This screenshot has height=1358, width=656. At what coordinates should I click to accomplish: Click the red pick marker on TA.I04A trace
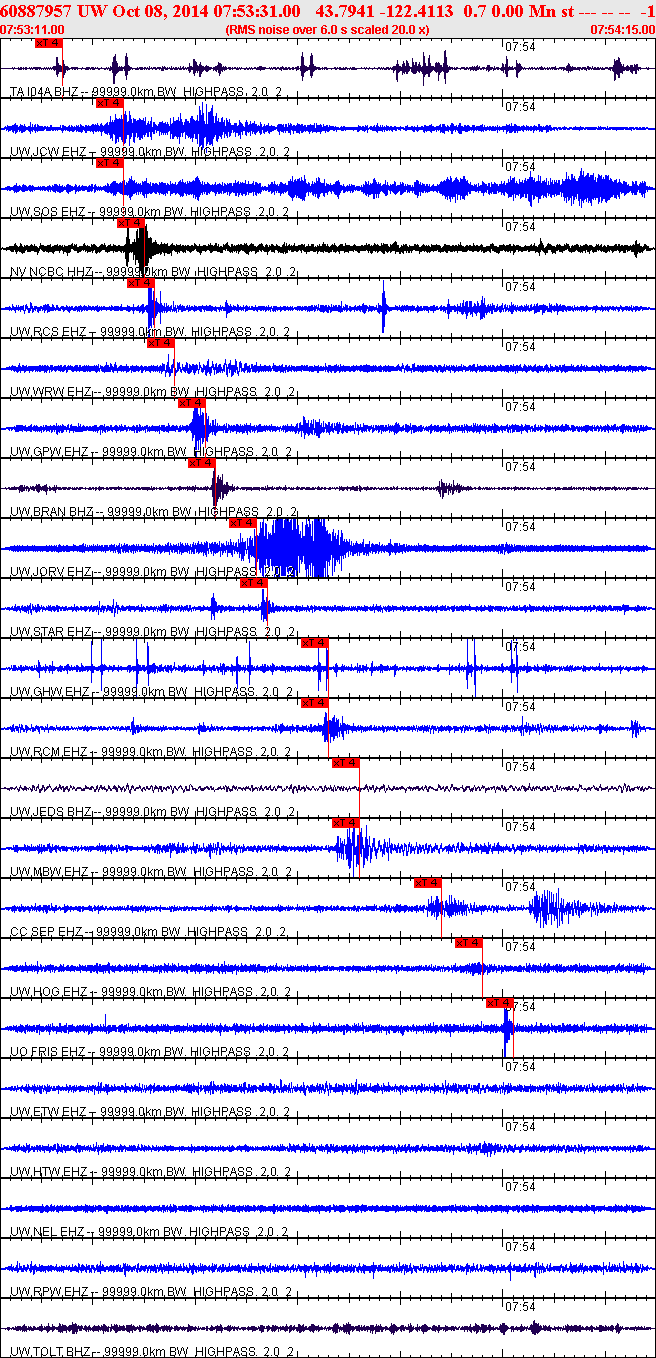[48, 43]
